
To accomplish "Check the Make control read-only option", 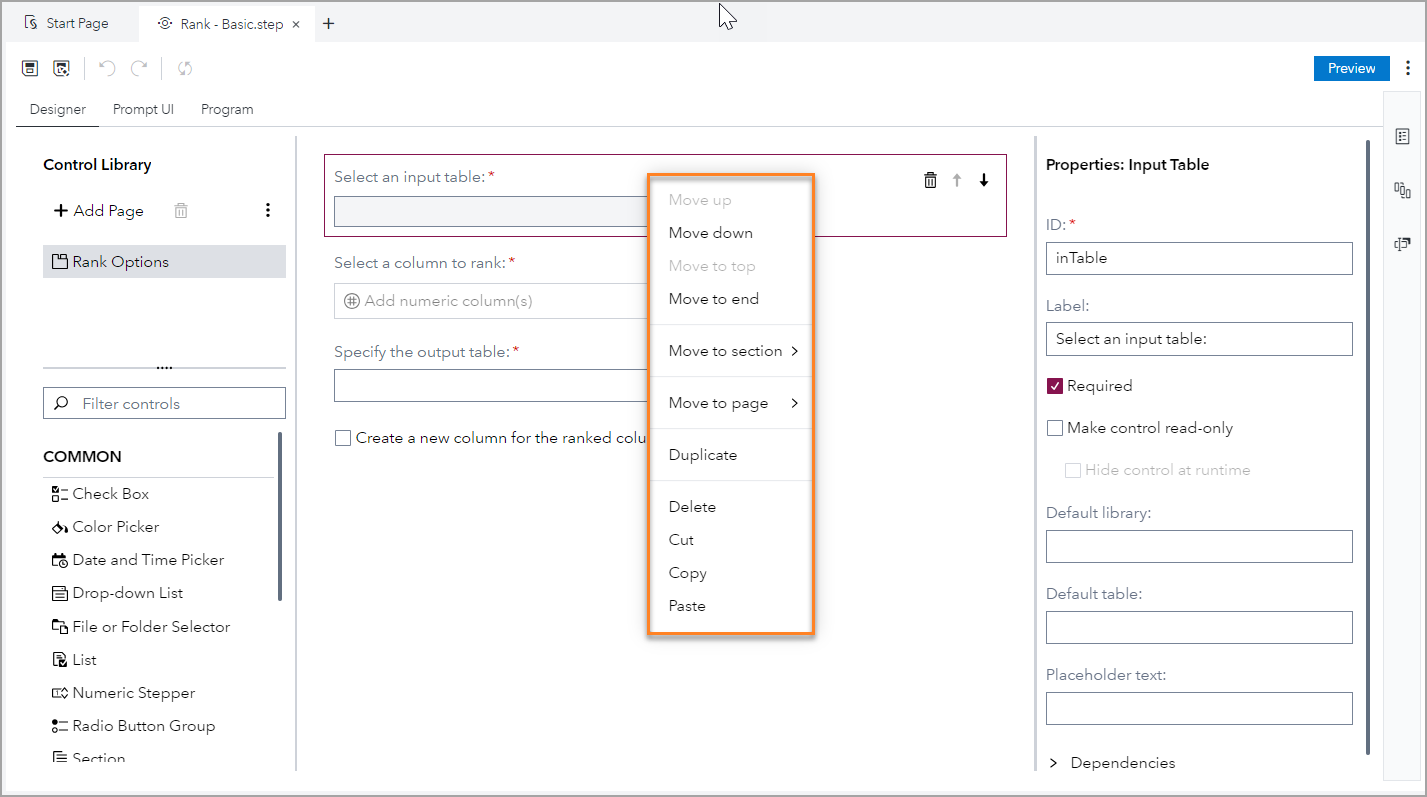I will point(1054,427).
